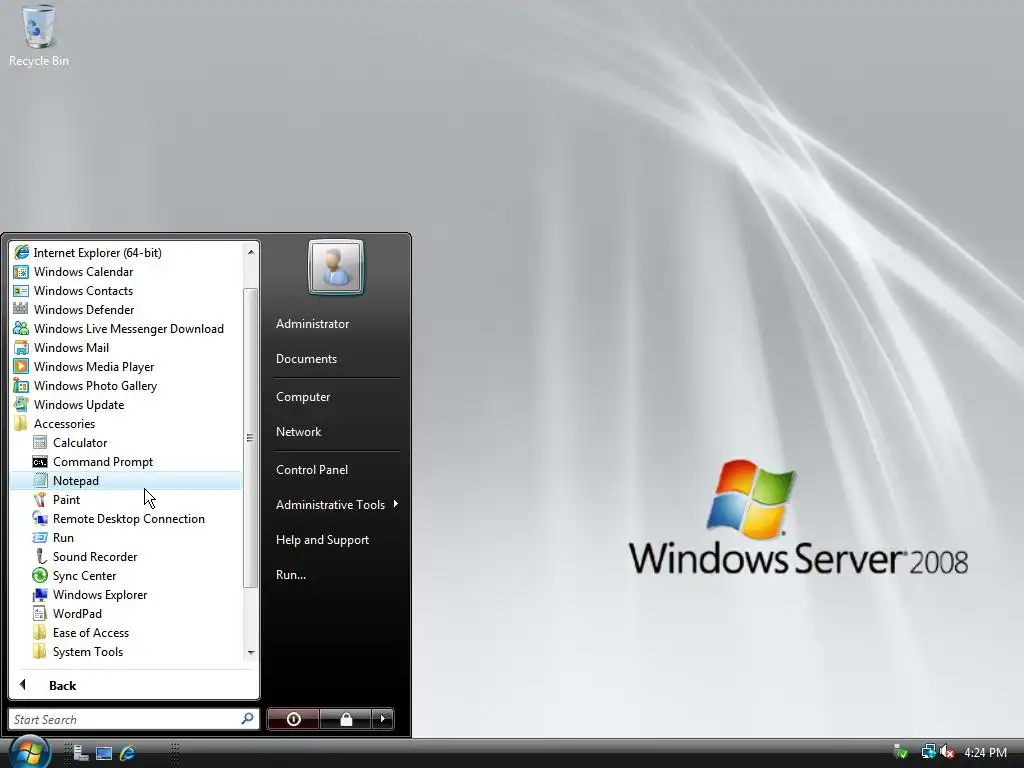Screen dimensions: 1024x768
Task: Click the Start orb button
Action: (29, 752)
